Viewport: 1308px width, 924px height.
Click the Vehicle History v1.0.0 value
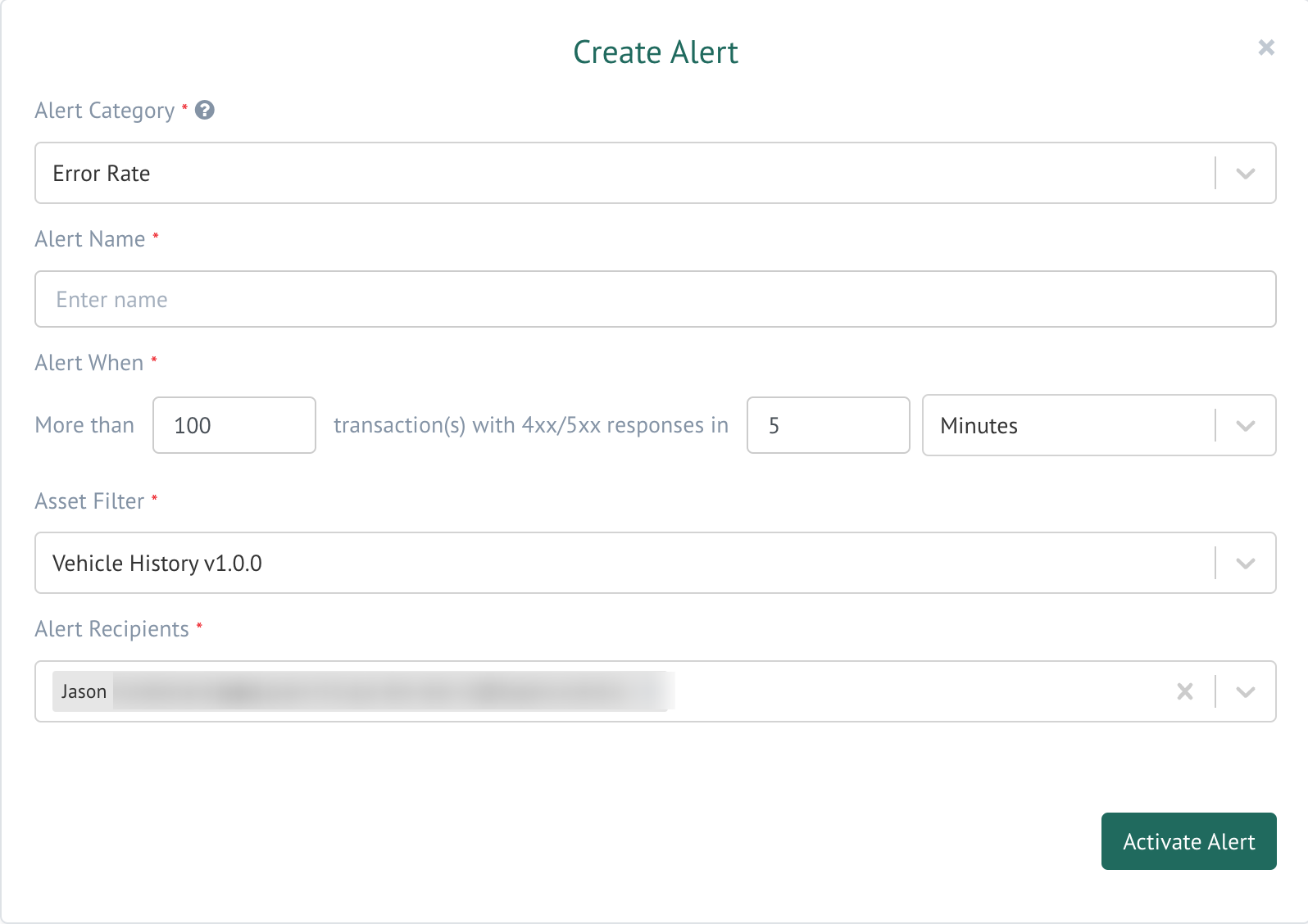click(157, 564)
